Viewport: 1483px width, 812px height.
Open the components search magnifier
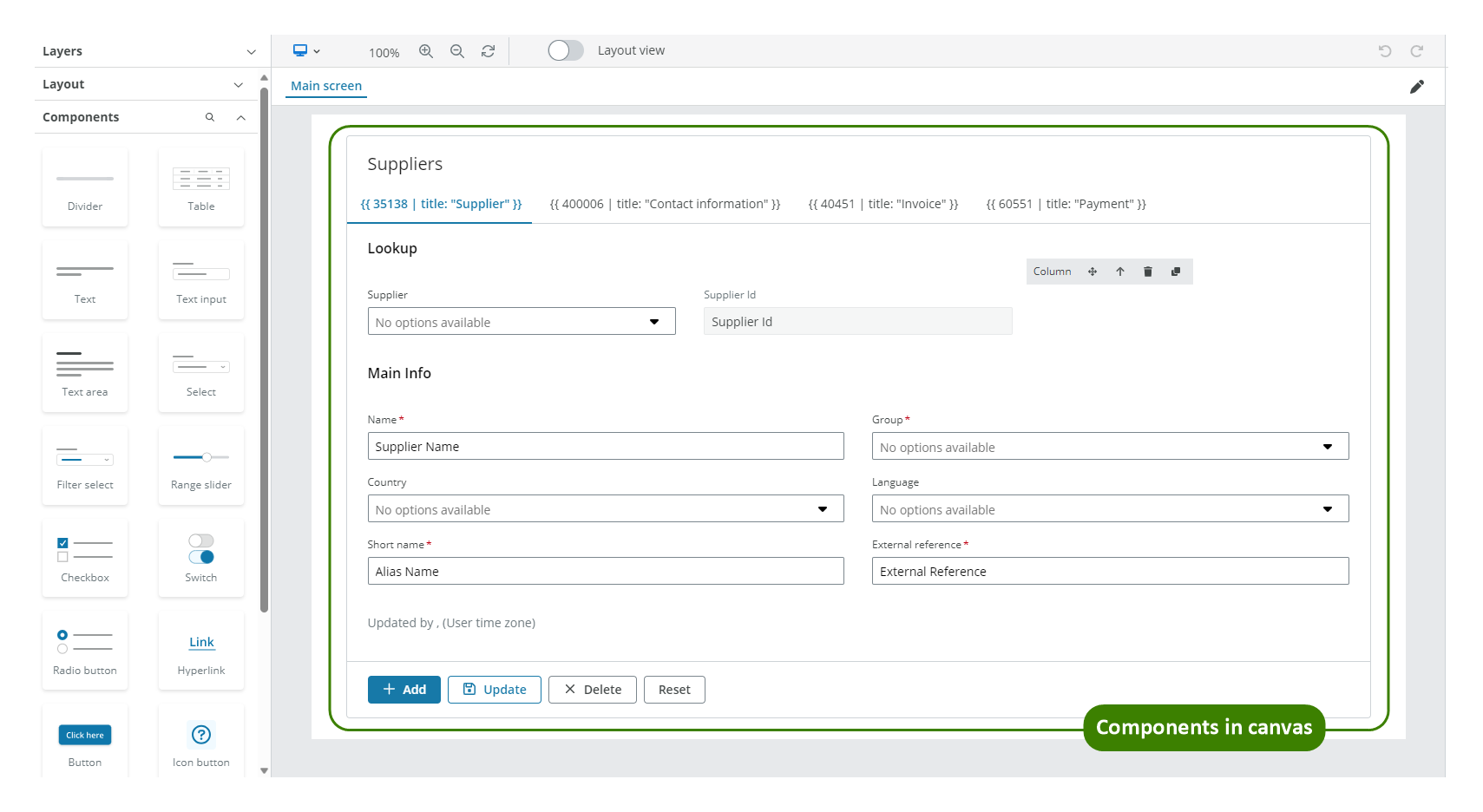210,116
